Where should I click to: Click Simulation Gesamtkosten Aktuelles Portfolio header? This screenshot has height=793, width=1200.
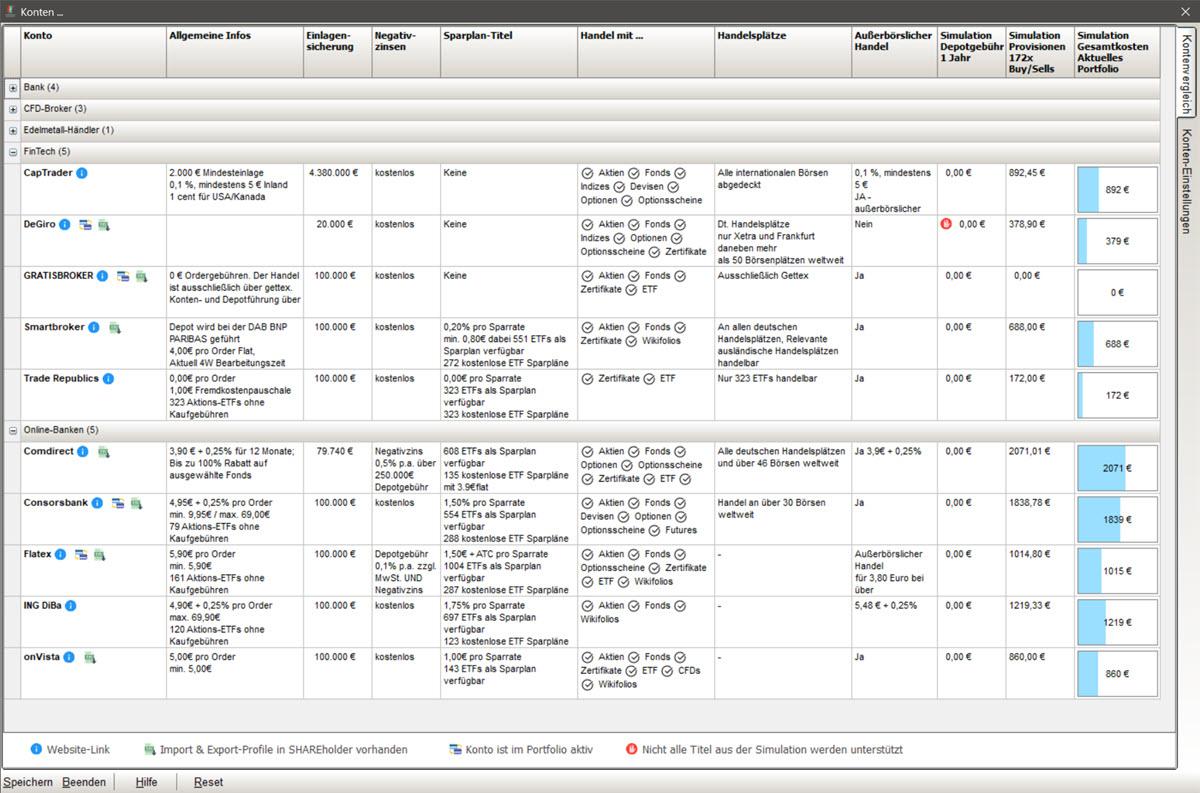(x=1117, y=51)
